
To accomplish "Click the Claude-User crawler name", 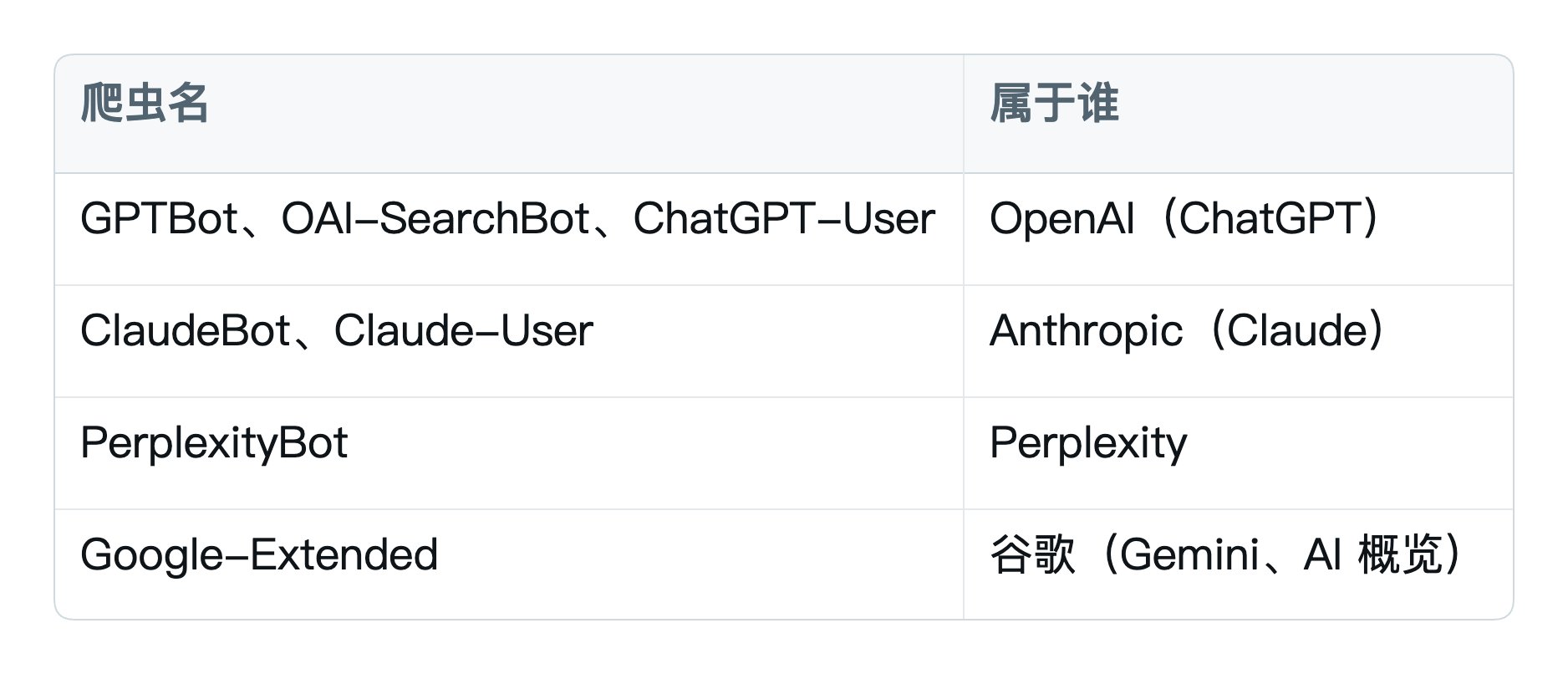I will [464, 331].
